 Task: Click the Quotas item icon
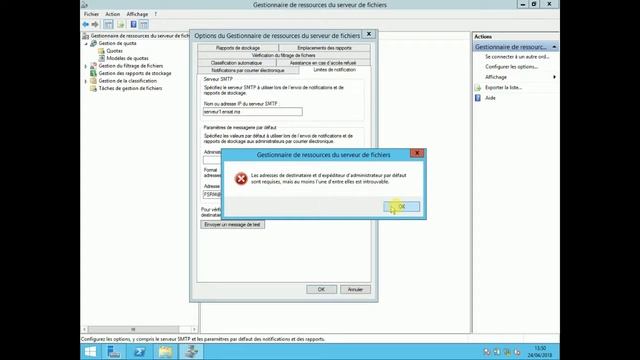(x=101, y=51)
